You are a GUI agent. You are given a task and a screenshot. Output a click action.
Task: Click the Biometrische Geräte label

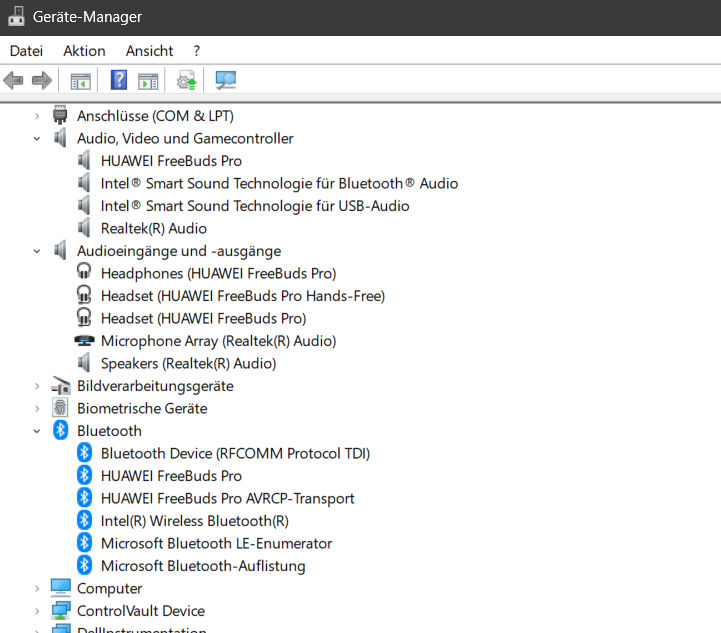click(142, 409)
